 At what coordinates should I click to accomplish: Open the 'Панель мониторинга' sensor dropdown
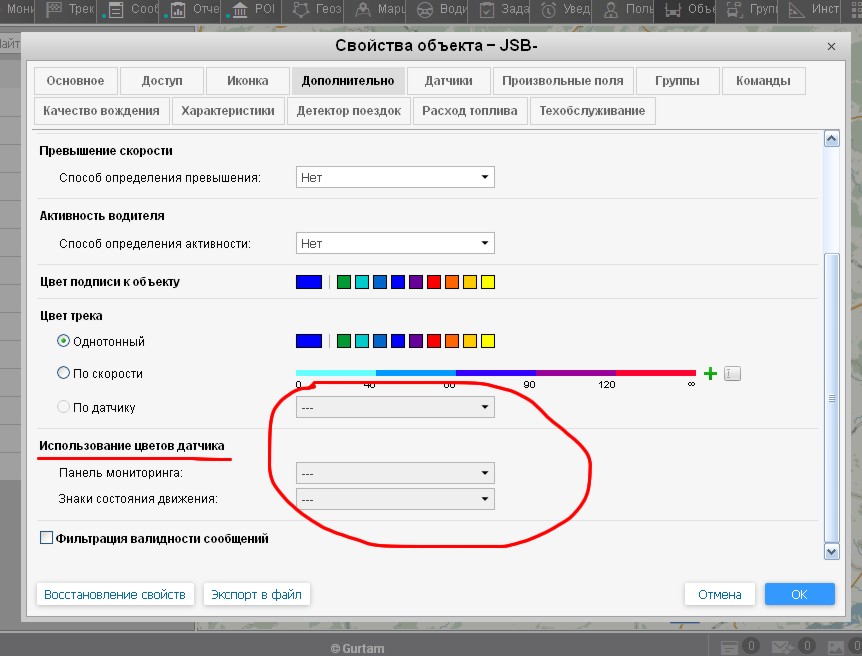pyautogui.click(x=396, y=473)
